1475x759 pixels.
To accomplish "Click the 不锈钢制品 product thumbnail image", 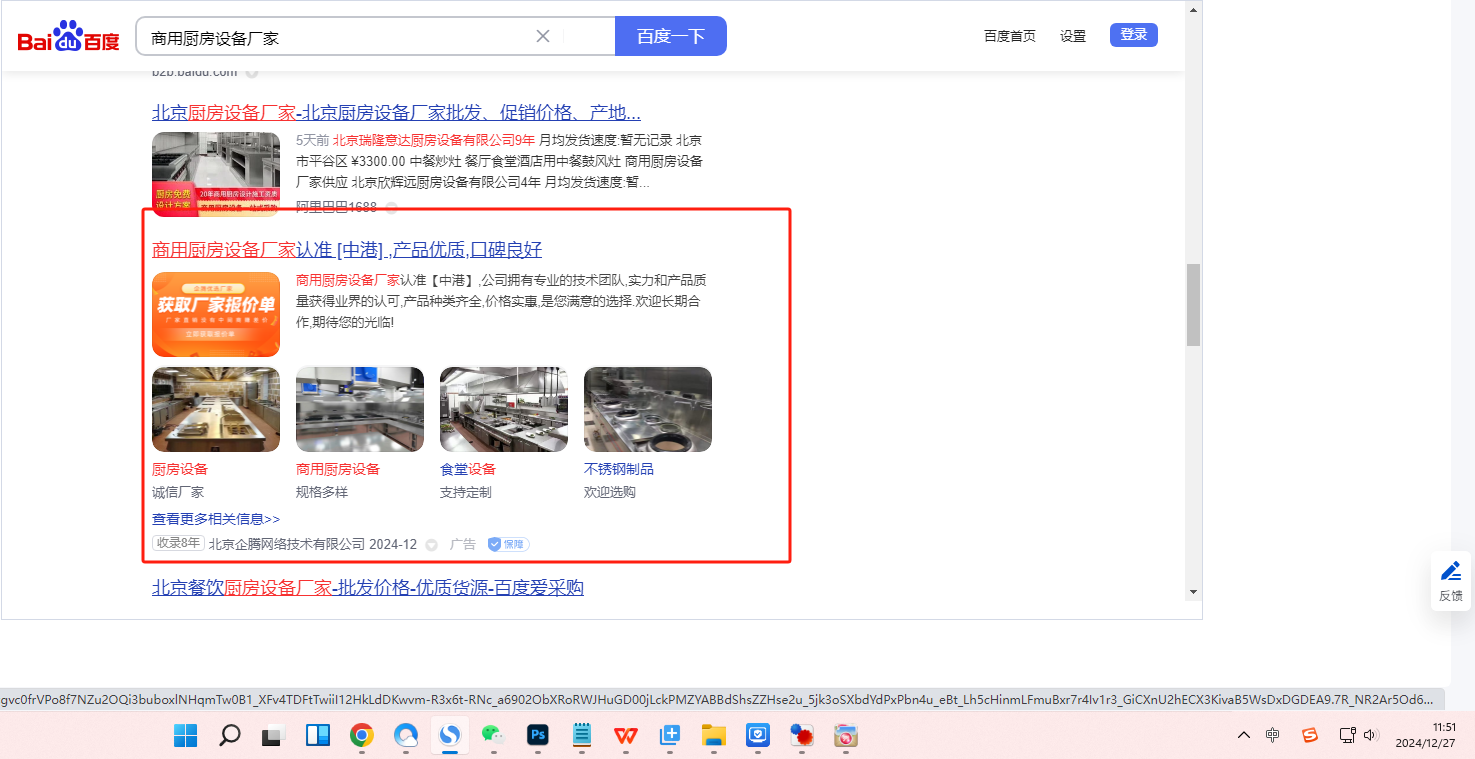I will (x=648, y=409).
